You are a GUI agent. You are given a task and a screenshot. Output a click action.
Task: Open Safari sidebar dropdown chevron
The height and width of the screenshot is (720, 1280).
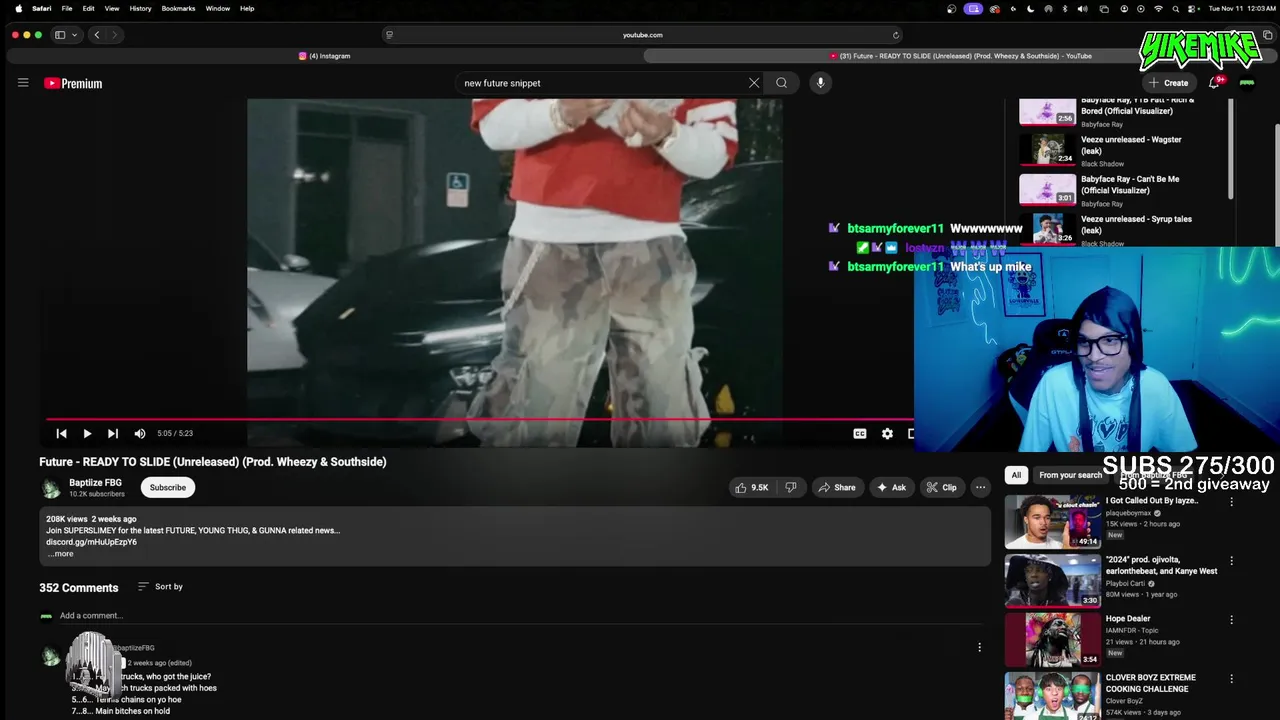[x=74, y=35]
